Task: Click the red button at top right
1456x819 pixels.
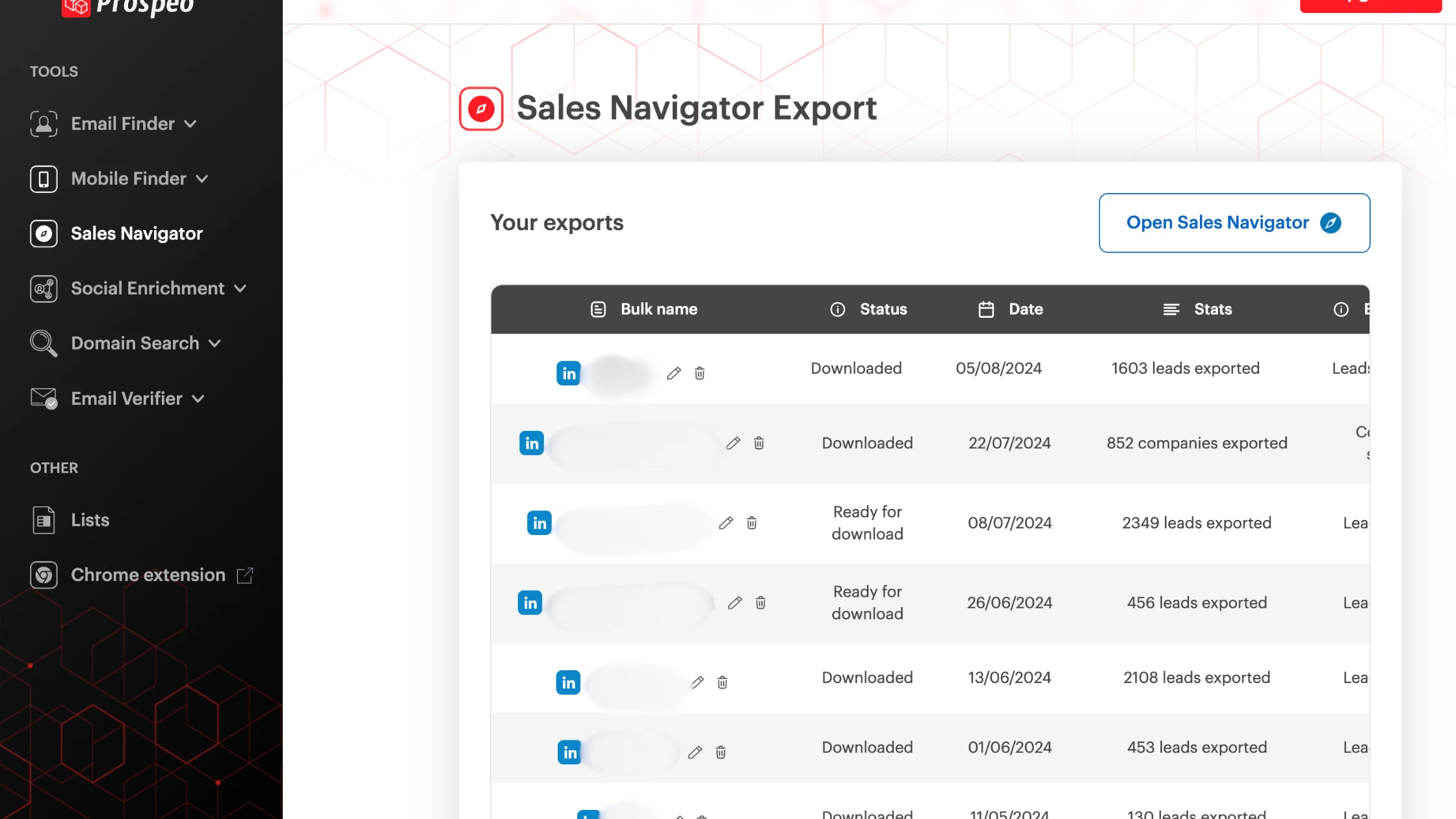Action: pos(1371,5)
